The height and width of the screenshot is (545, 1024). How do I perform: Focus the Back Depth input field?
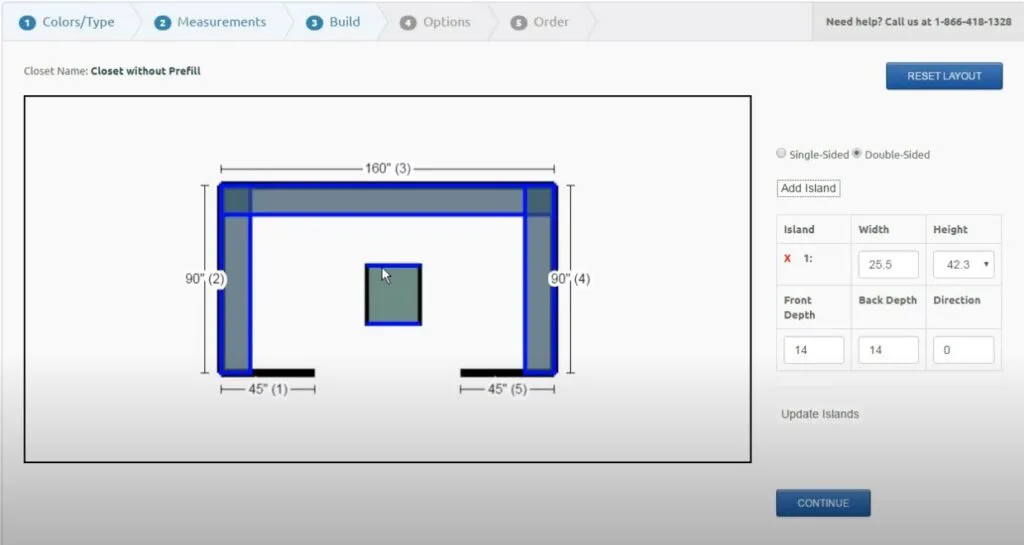(x=888, y=350)
